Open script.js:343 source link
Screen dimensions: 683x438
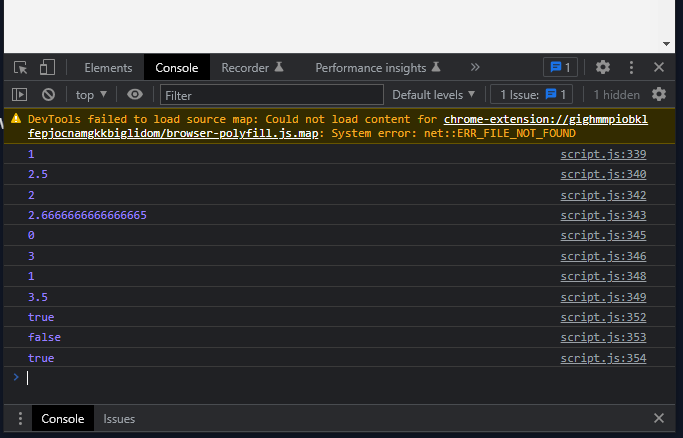(603, 215)
